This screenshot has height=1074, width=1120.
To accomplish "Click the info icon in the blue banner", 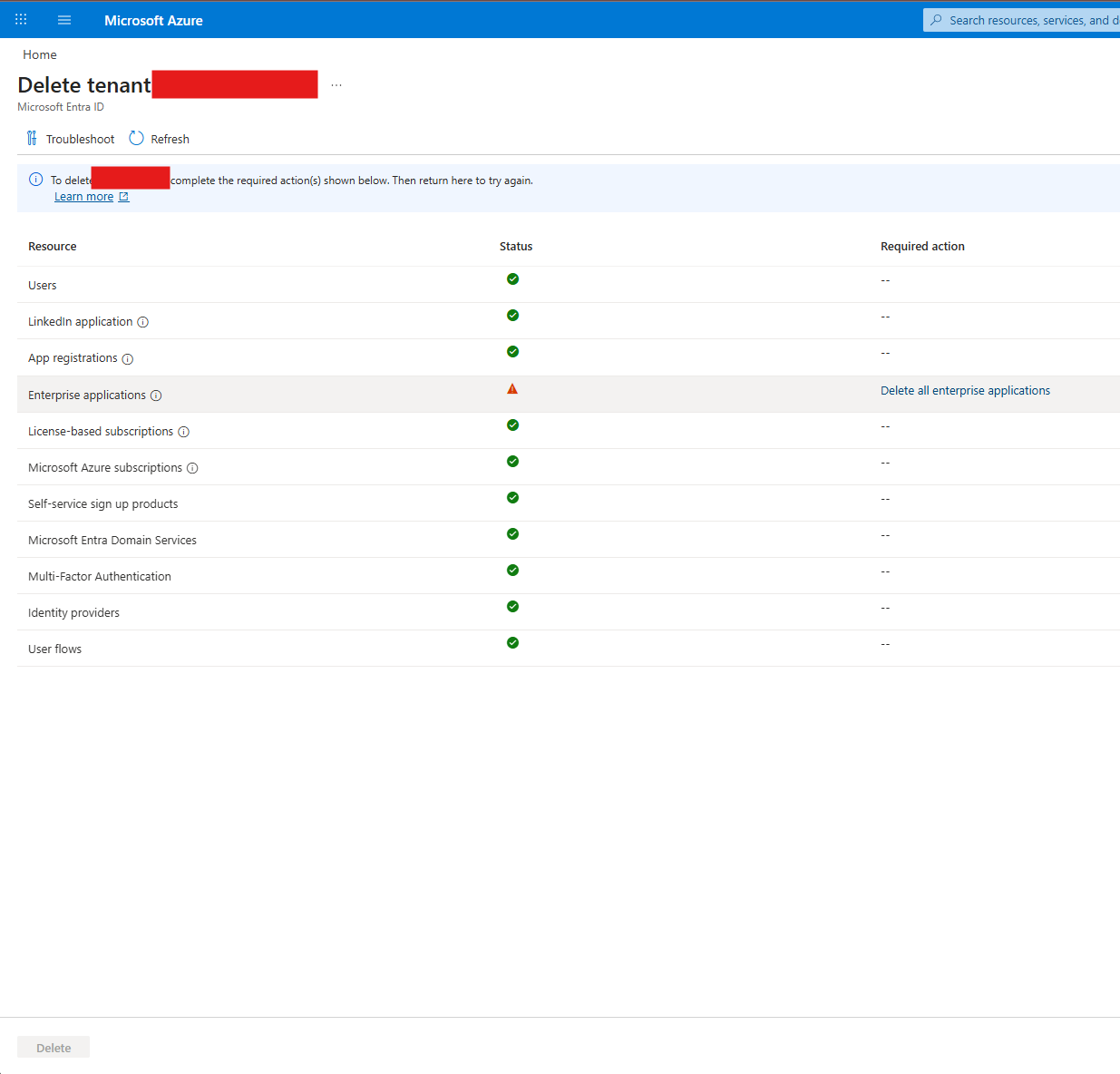I will click(36, 180).
